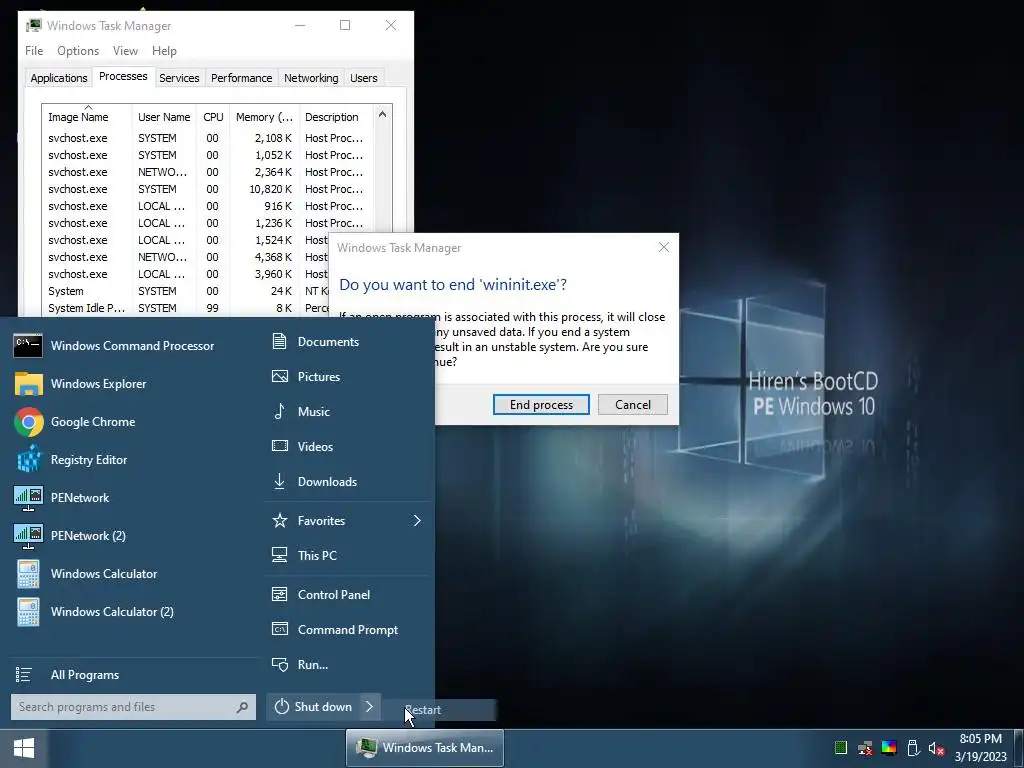Open Downloads folder from Start menu
The image size is (1024, 768).
pyautogui.click(x=348, y=481)
